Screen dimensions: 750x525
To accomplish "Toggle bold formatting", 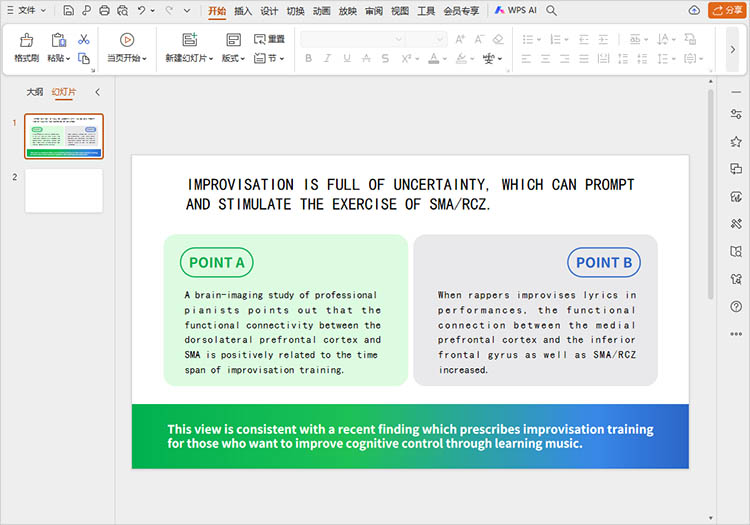I will tap(308, 59).
